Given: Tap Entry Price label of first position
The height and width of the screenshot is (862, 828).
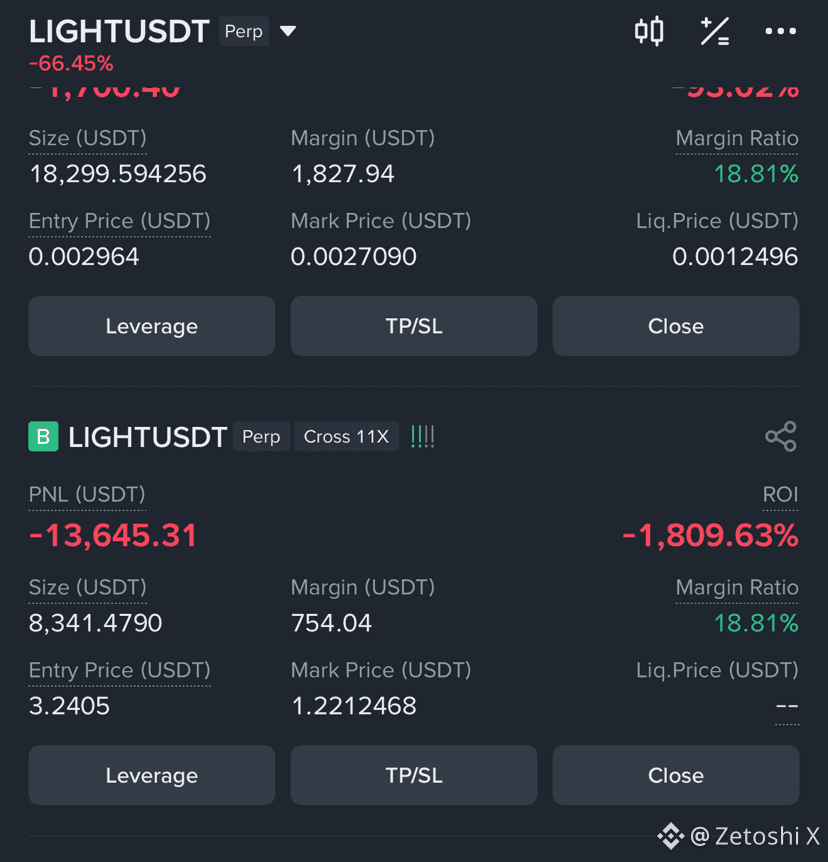Looking at the screenshot, I should 119,221.
